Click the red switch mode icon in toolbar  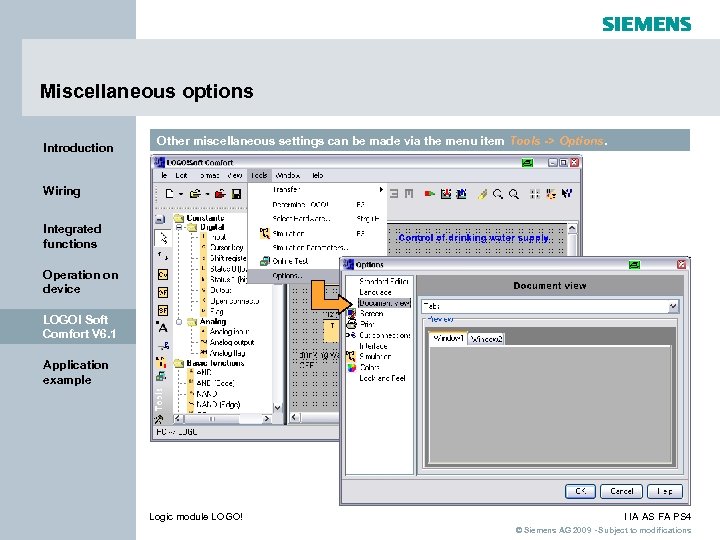click(429, 194)
